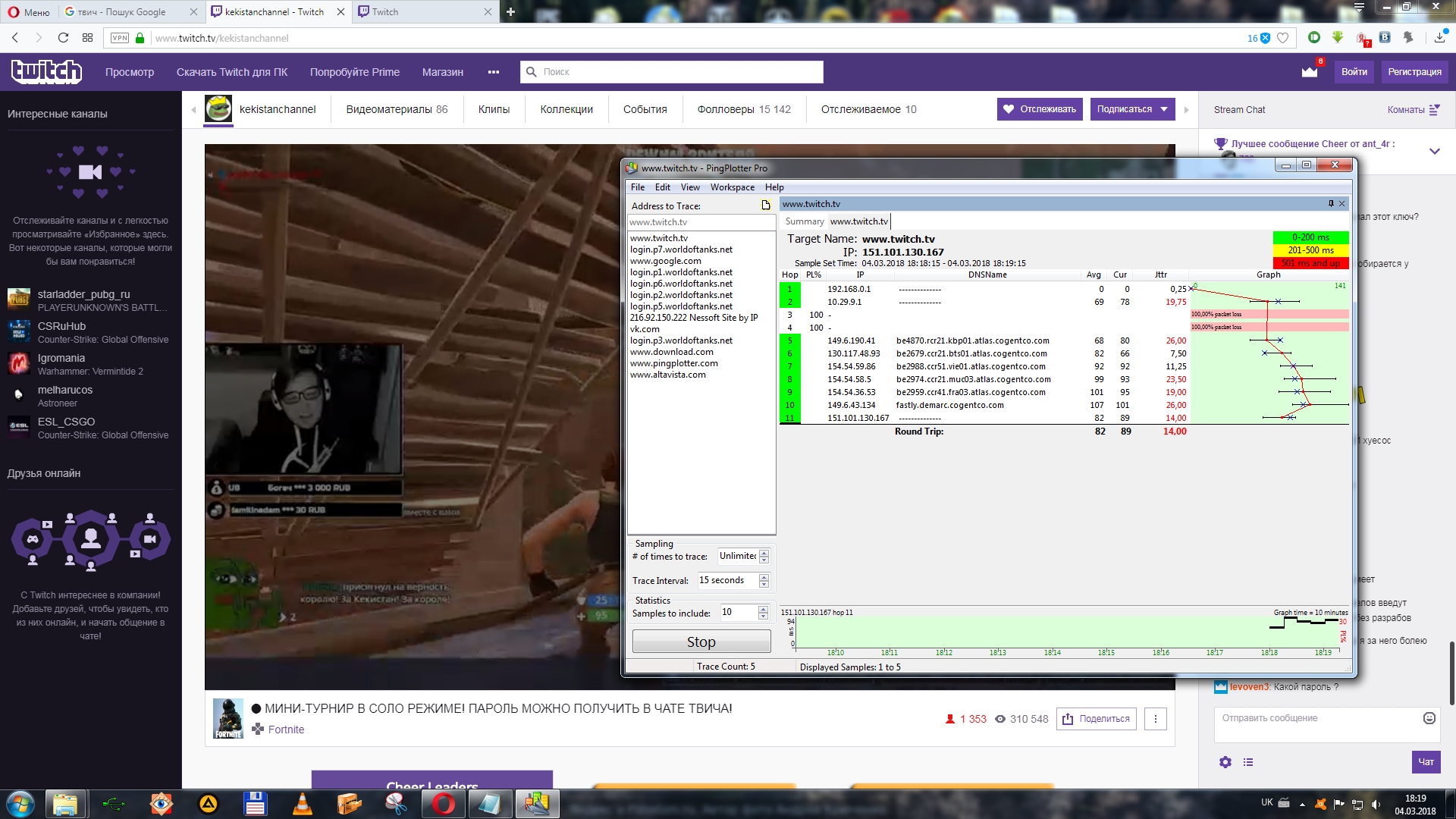
Task: Click the emoji smiley in chat input
Action: pos(1429,718)
